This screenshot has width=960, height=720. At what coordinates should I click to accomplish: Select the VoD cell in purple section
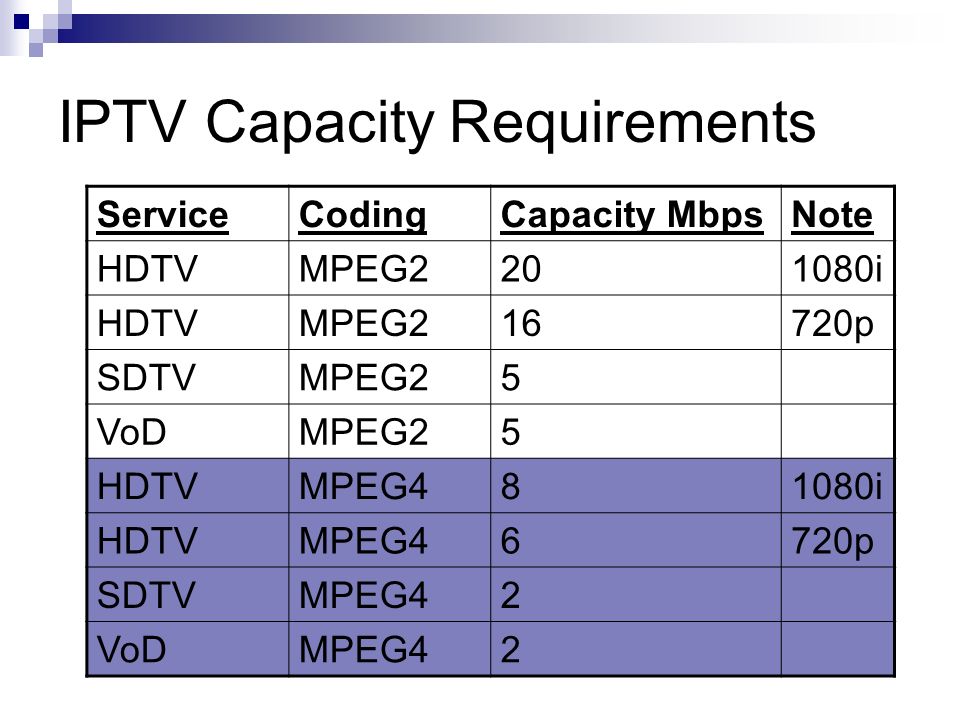tap(188, 650)
